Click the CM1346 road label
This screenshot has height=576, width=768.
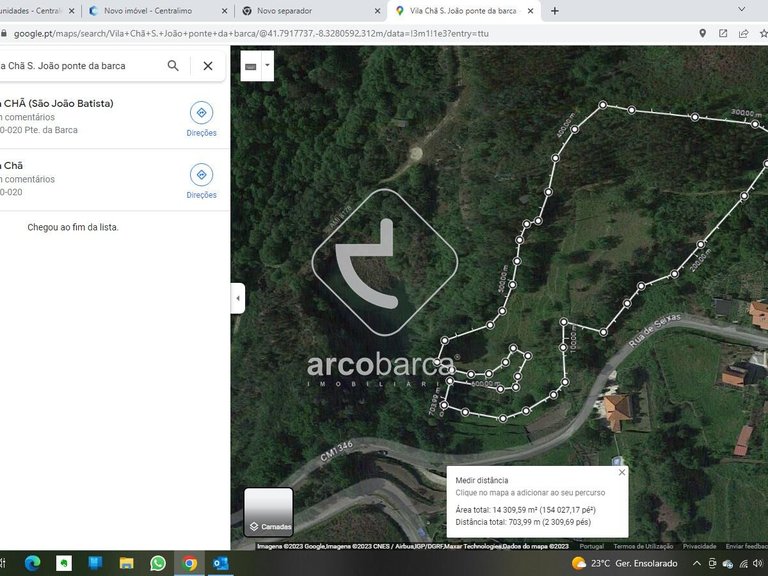336,451
